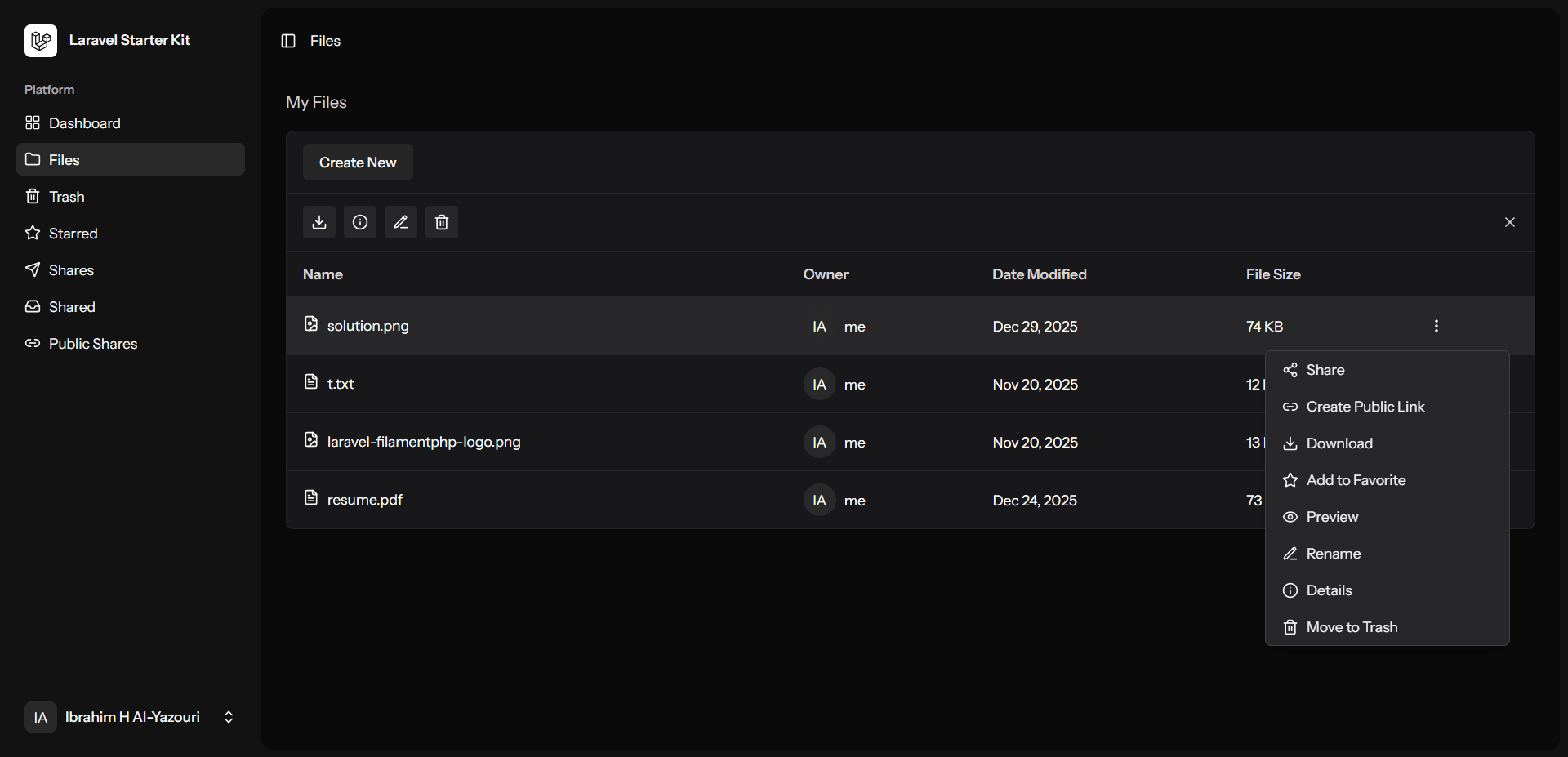The width and height of the screenshot is (1568, 757).
Task: Select the Files sidebar item
Action: tap(131, 159)
